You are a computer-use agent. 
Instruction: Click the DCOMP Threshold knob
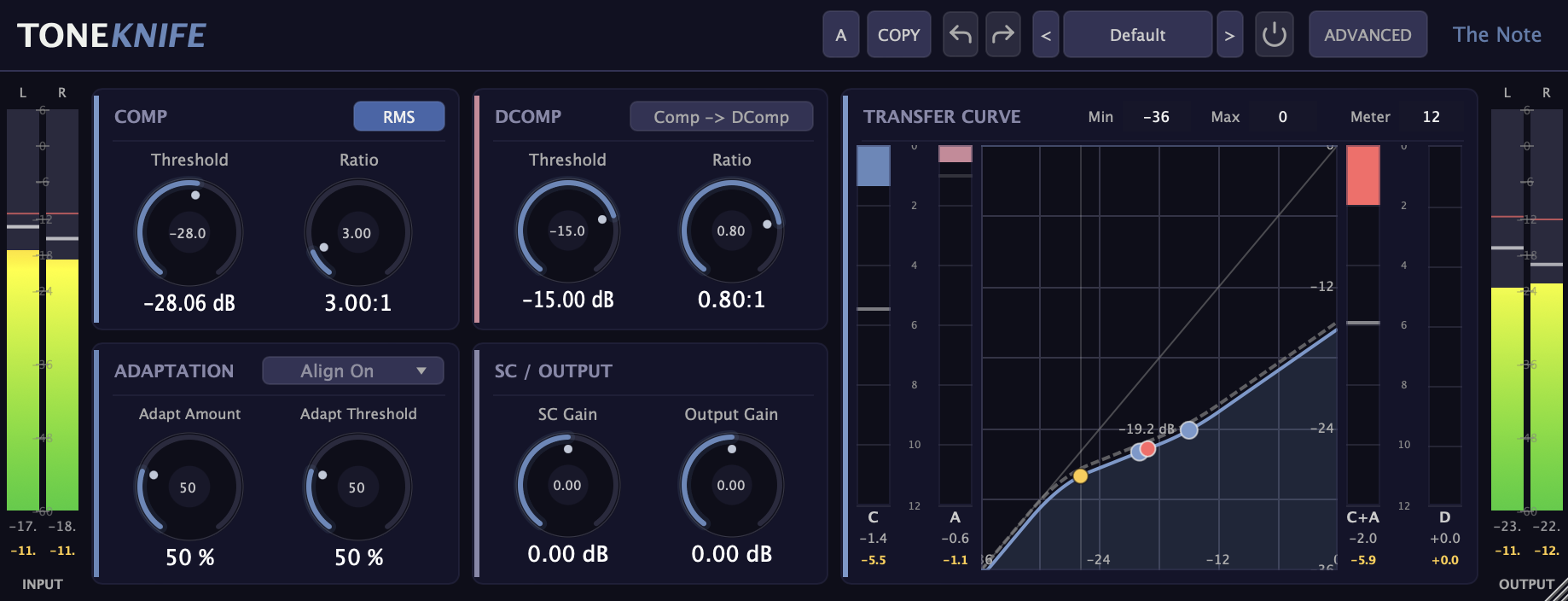pyautogui.click(x=568, y=230)
